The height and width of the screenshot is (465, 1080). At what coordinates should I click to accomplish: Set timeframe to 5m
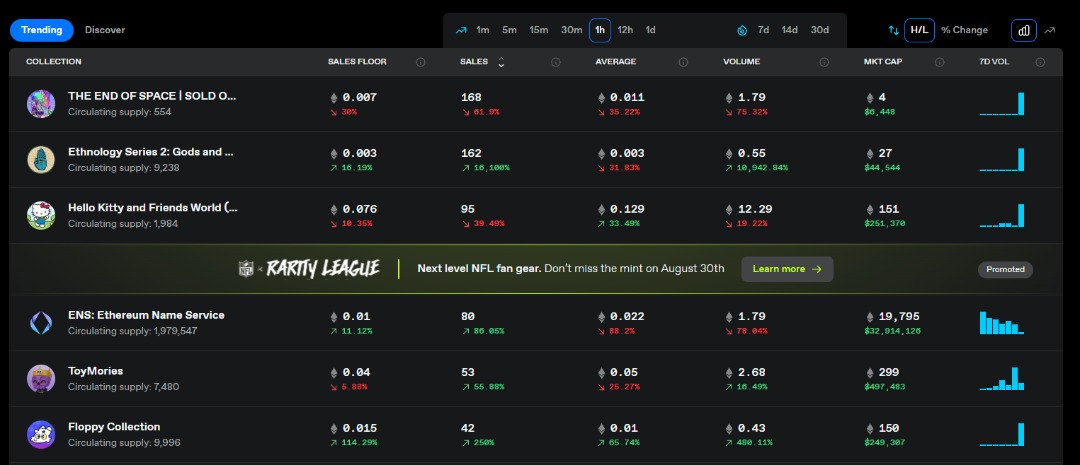coord(509,30)
